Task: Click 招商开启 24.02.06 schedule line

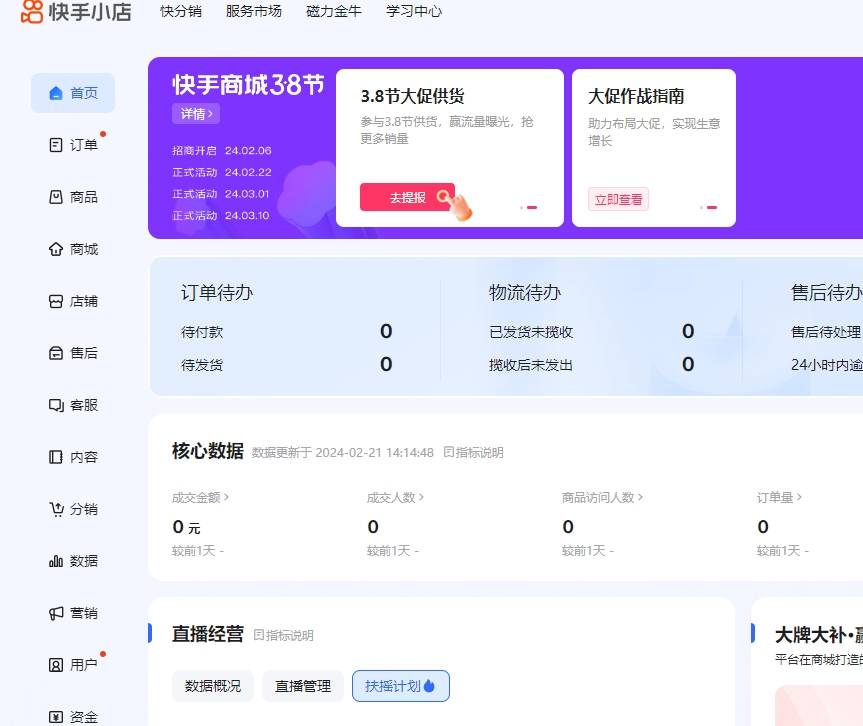Action: 222,150
